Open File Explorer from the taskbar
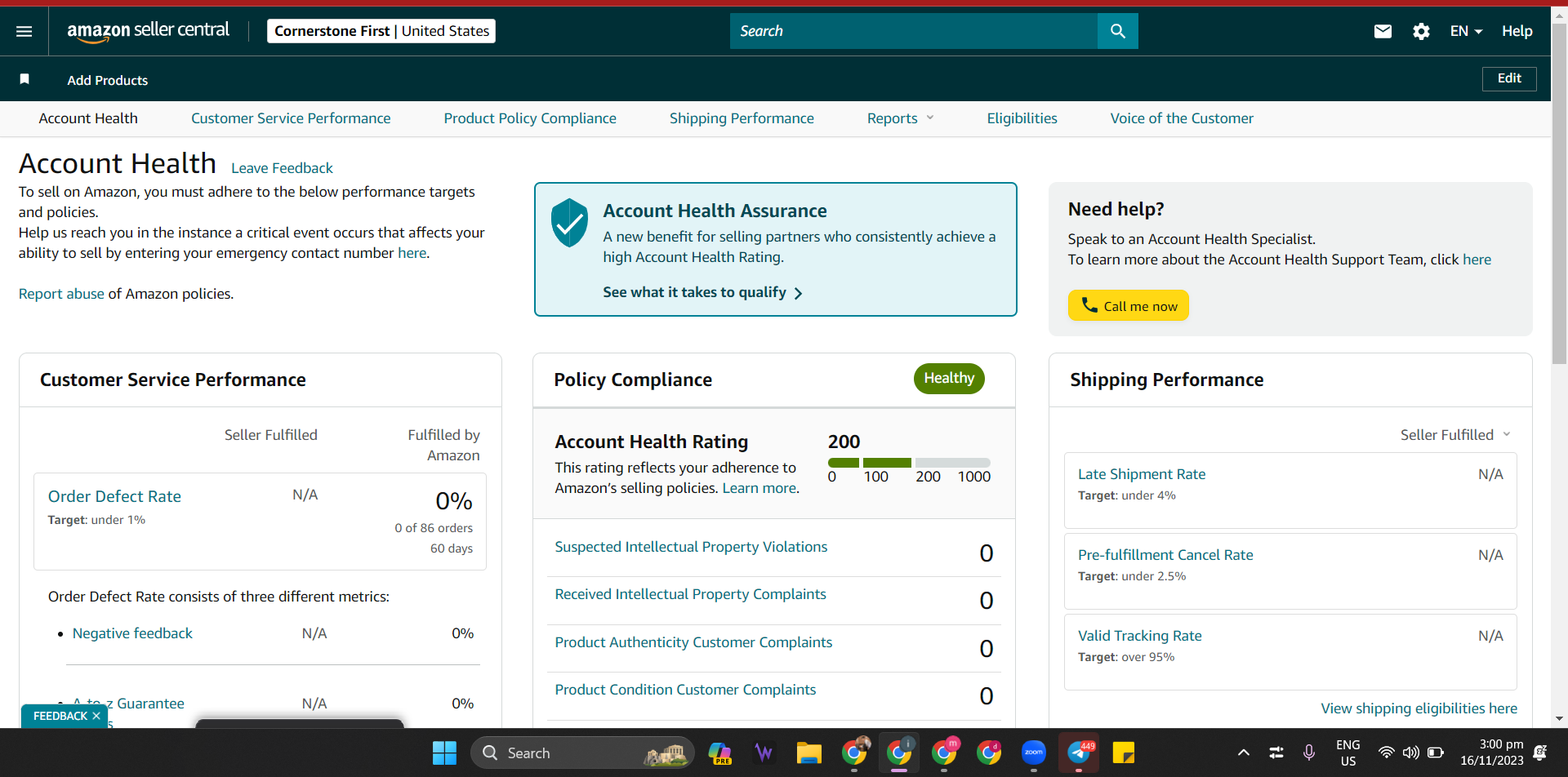 (808, 753)
